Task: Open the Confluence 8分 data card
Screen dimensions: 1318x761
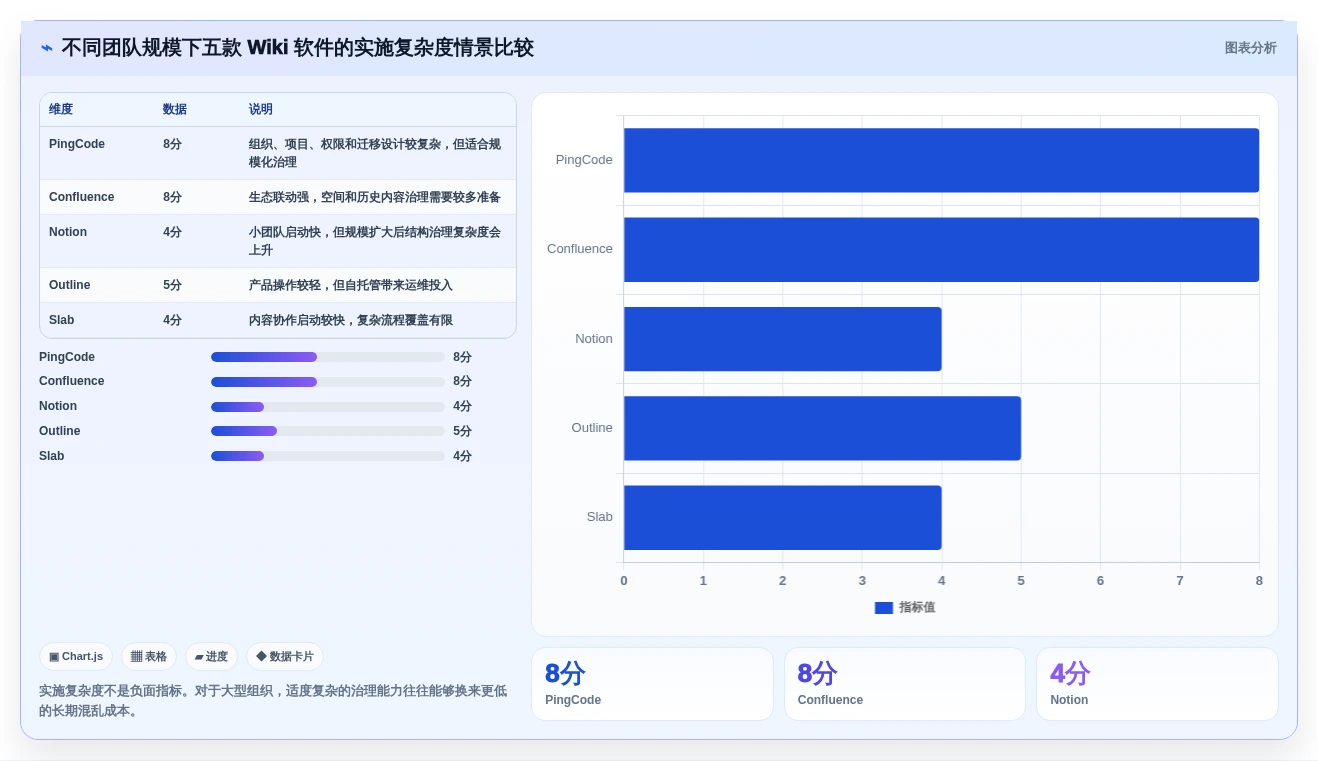Action: coord(905,684)
